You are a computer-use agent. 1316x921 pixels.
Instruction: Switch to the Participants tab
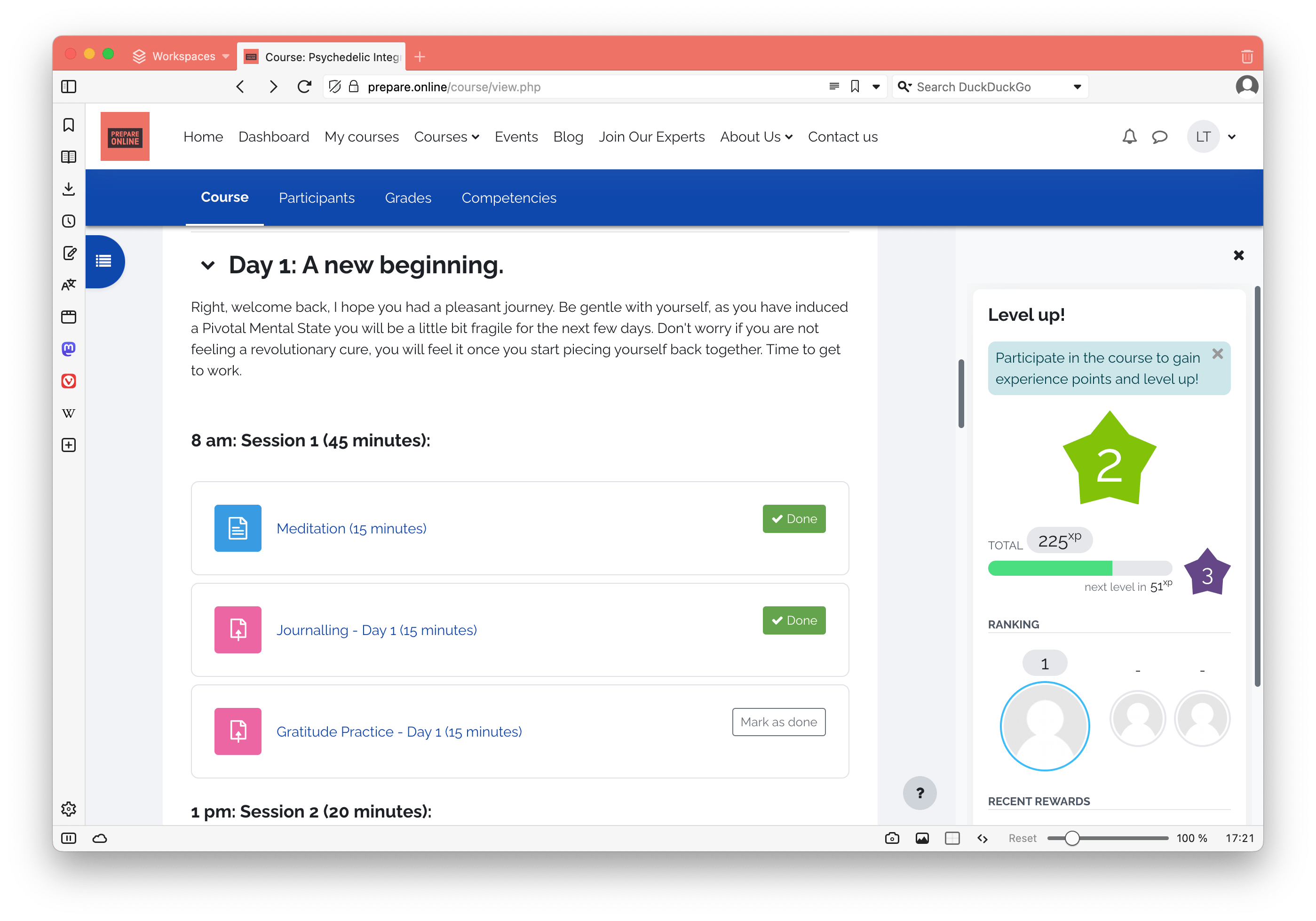pyautogui.click(x=317, y=197)
